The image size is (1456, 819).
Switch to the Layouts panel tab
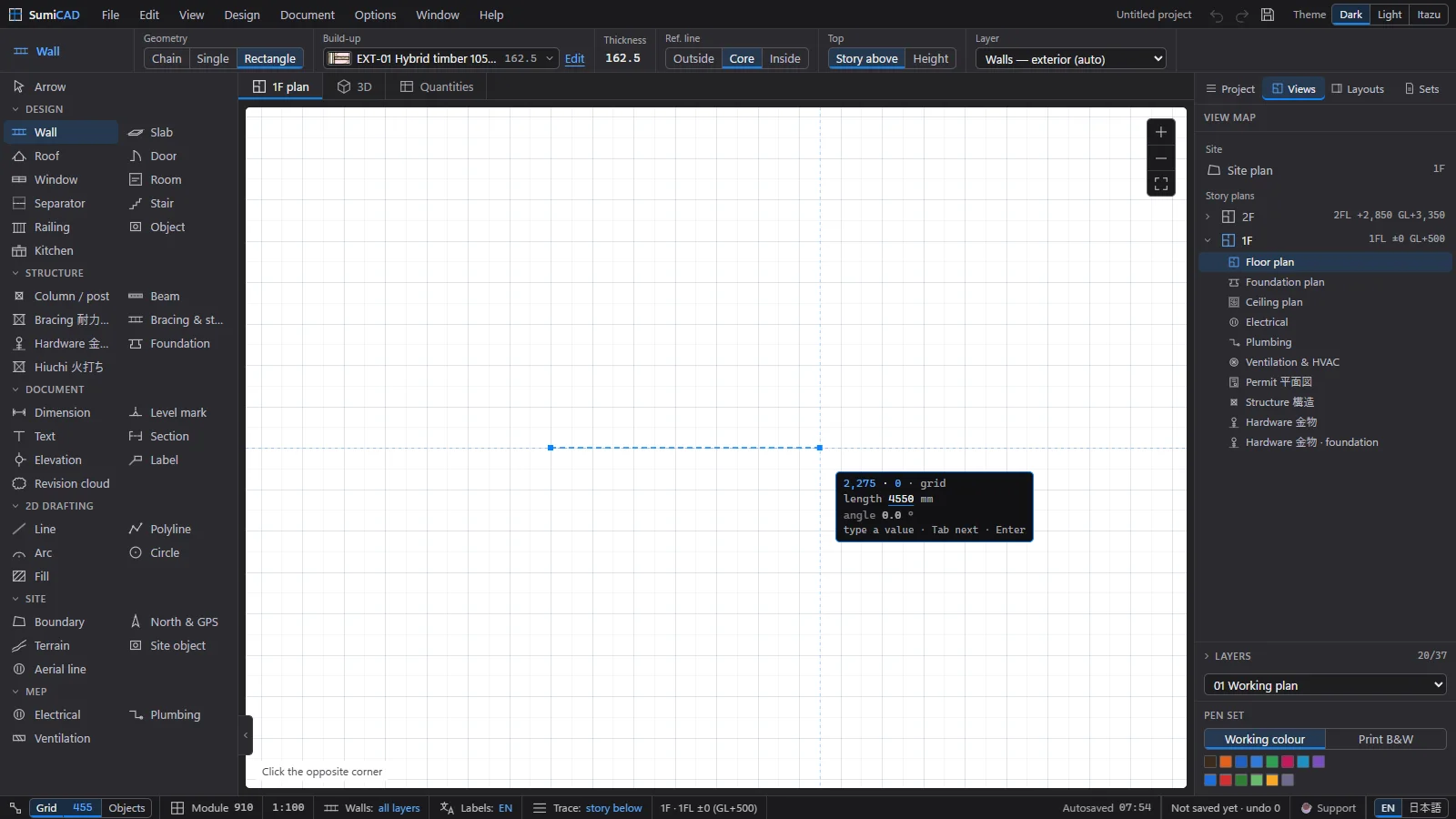coord(1358,89)
